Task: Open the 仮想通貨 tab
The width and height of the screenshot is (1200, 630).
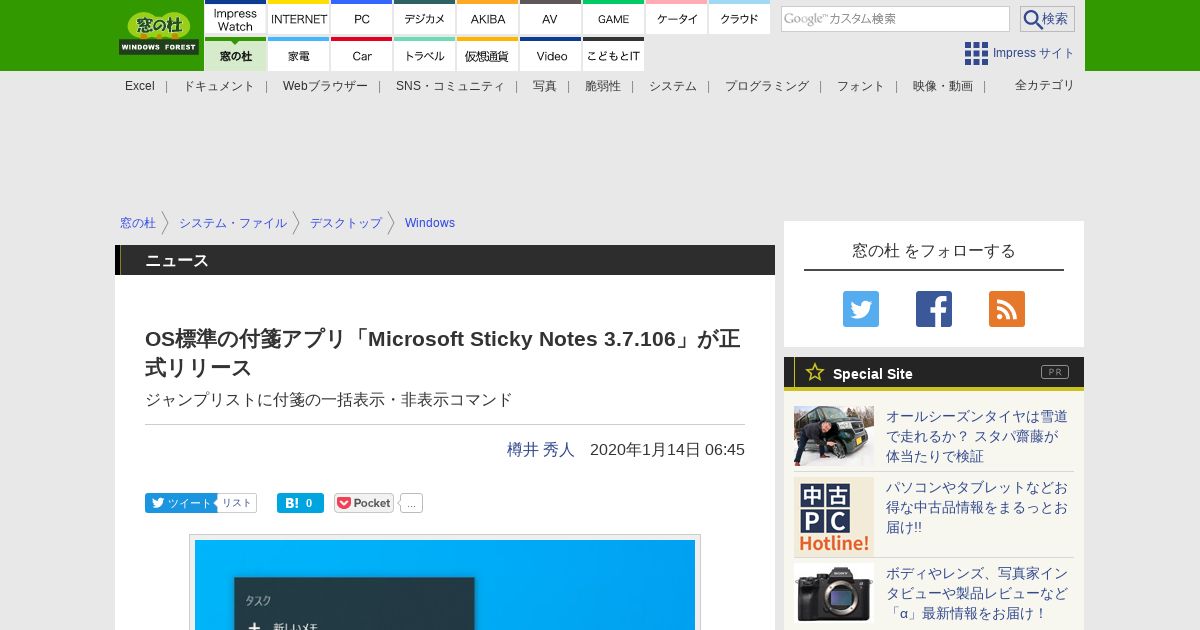Action: click(x=488, y=55)
